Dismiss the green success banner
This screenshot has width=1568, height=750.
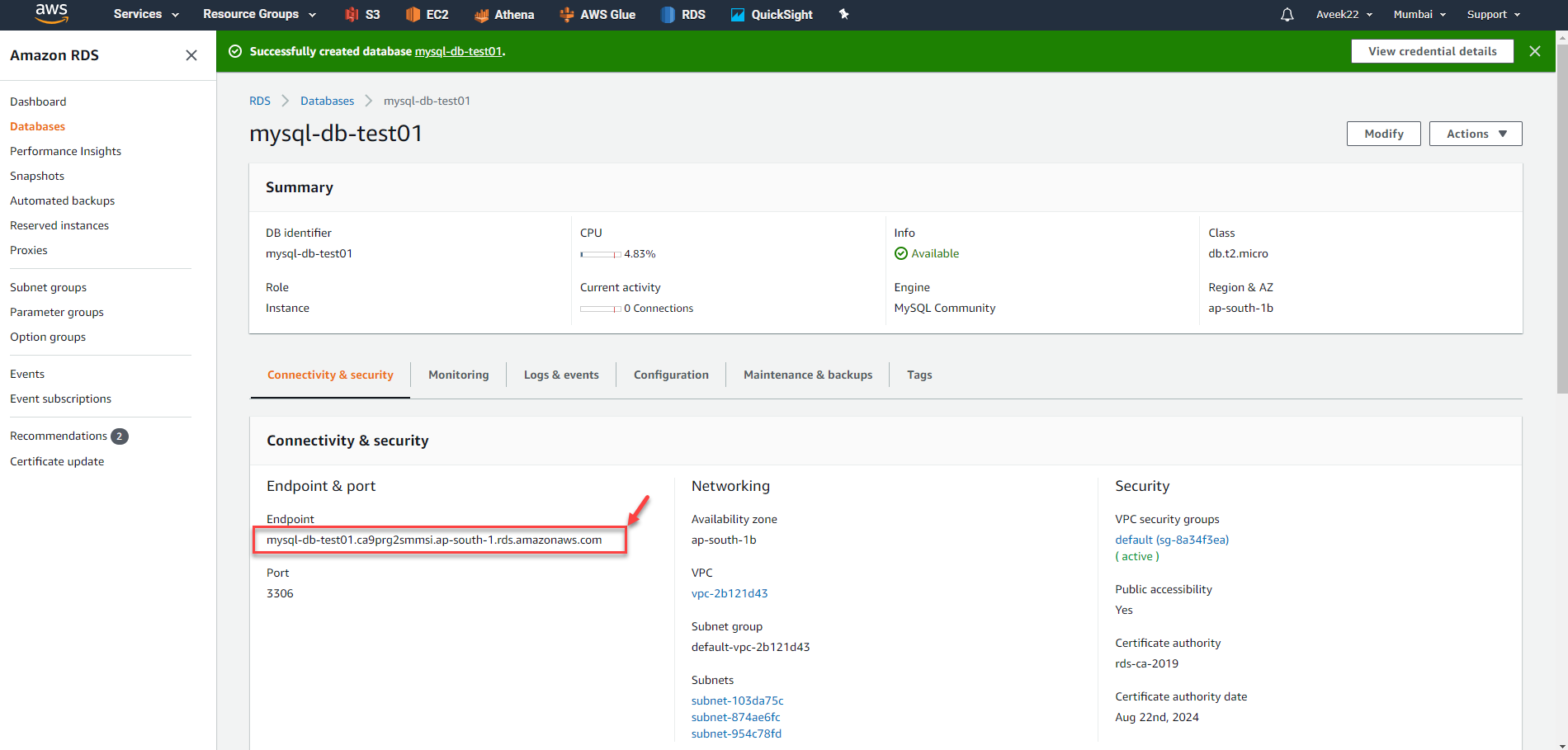[x=1535, y=51]
